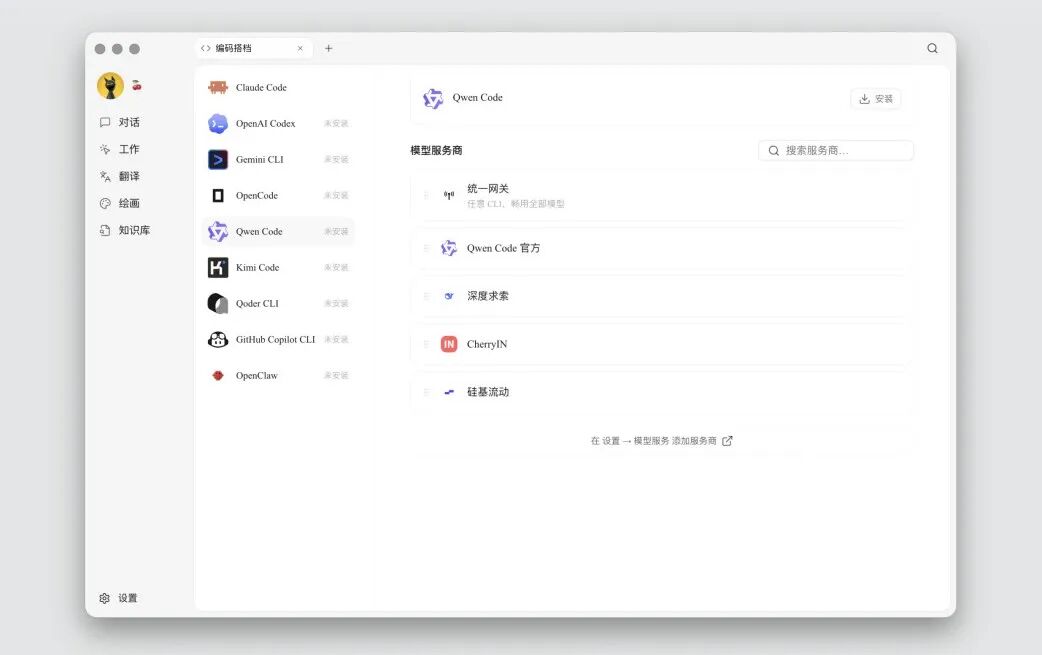Choose the 深度求索 provider
Viewport: 1042px width, 655px height.
pyautogui.click(x=661, y=296)
